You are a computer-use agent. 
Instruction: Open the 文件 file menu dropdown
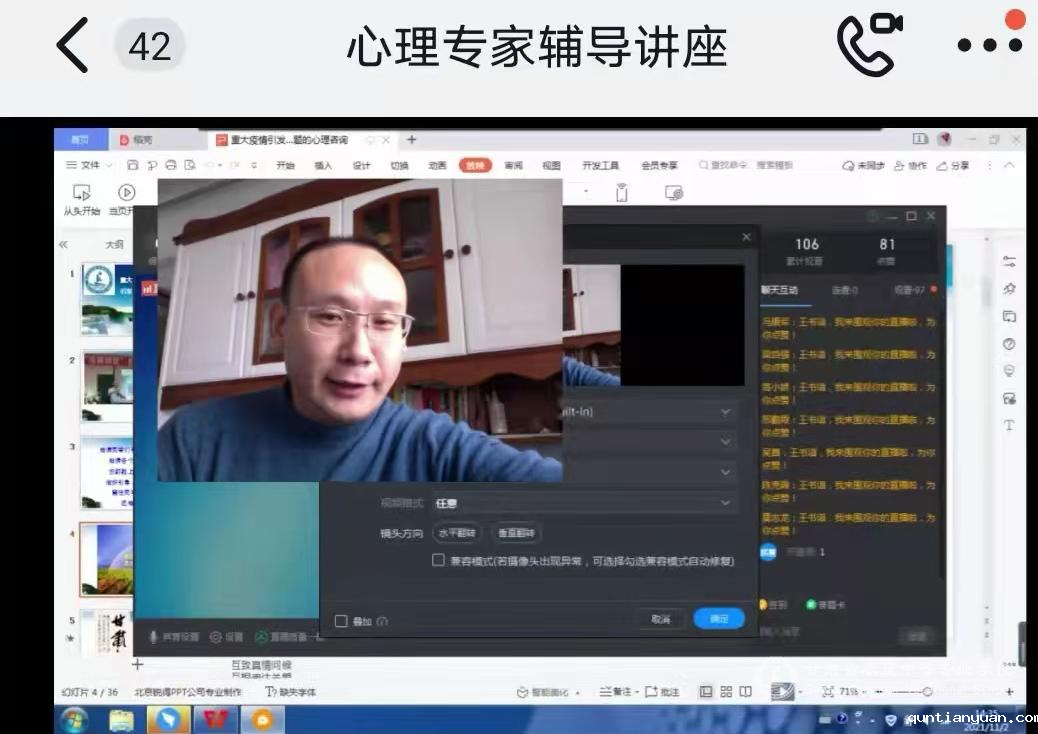tap(90, 165)
